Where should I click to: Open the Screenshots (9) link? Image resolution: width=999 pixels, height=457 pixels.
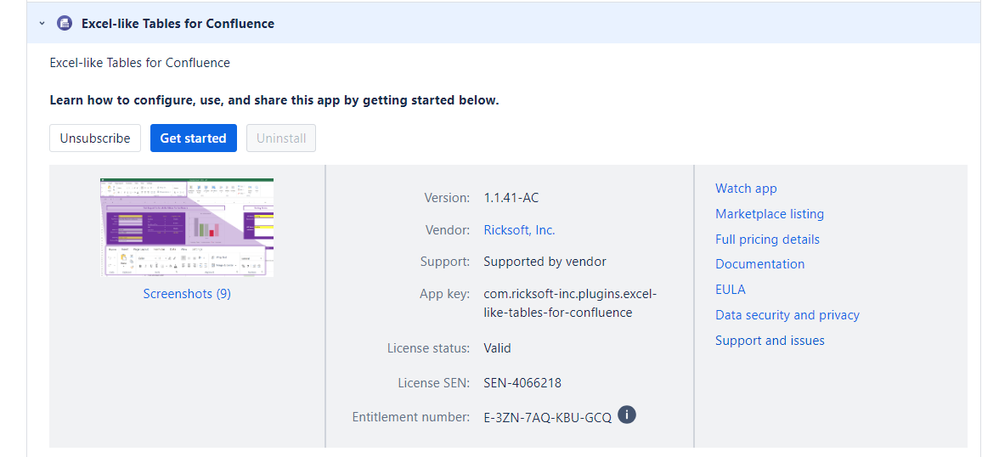[x=187, y=294]
